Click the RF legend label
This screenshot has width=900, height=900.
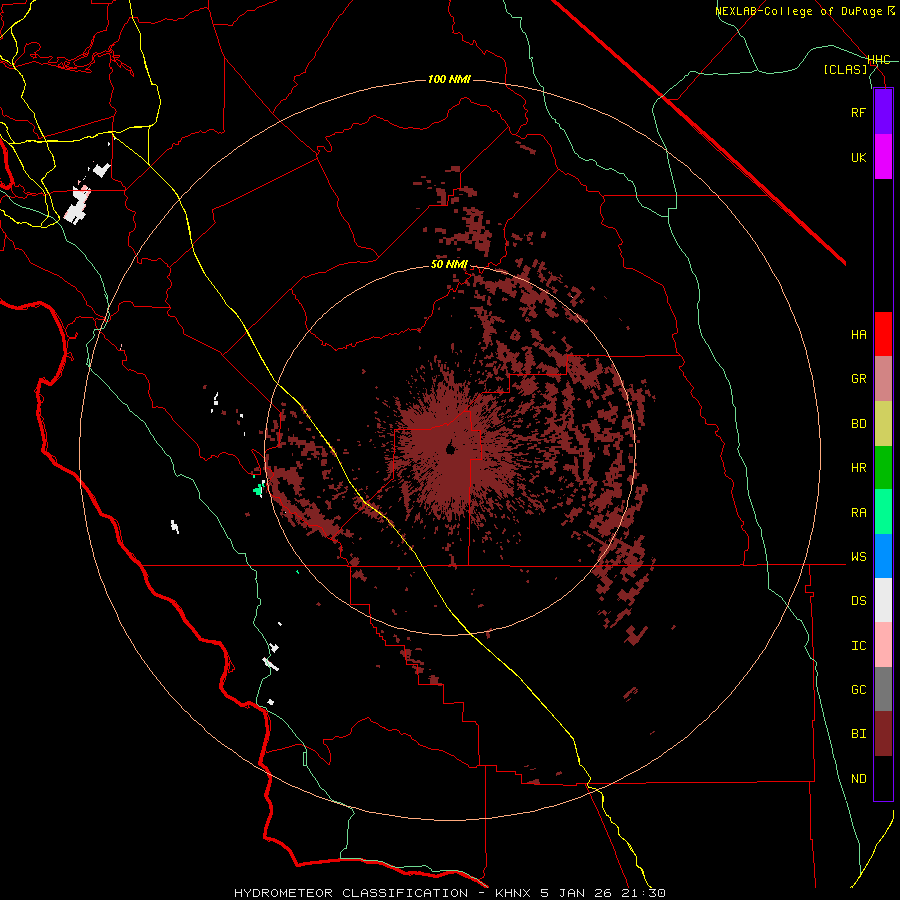pos(858,112)
